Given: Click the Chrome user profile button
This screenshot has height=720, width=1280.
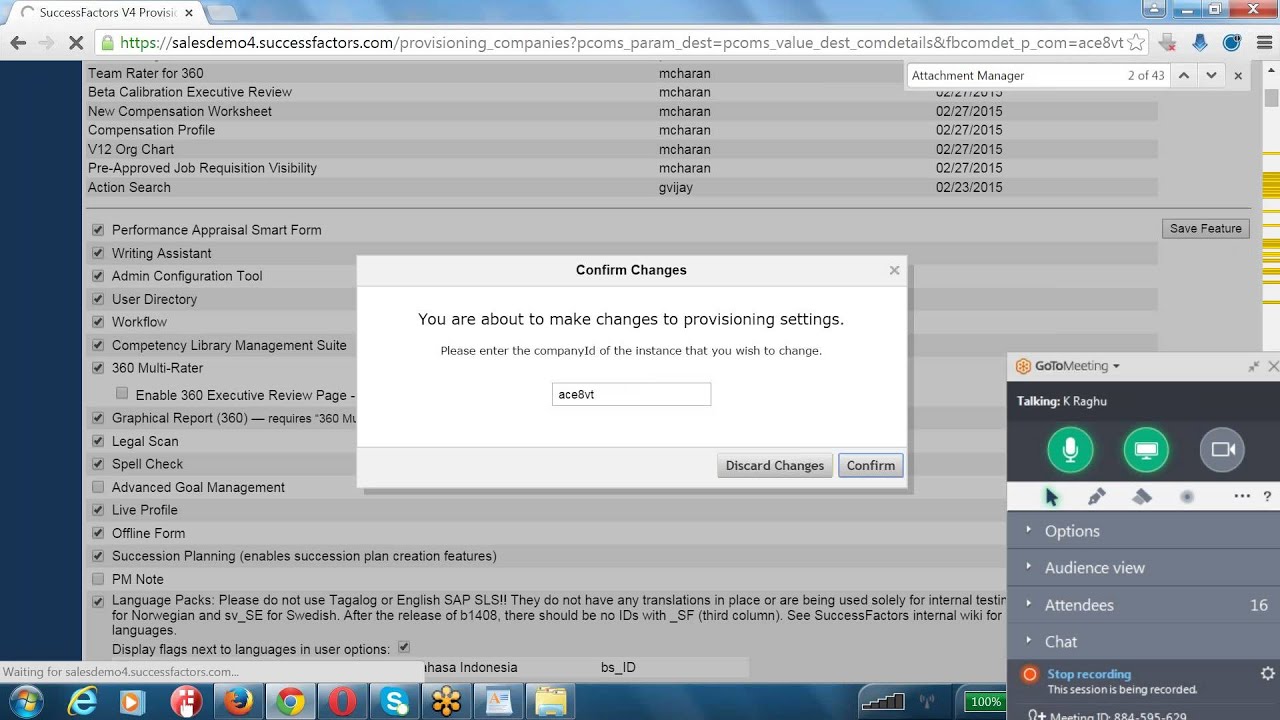Looking at the screenshot, I should [x=1155, y=9].
